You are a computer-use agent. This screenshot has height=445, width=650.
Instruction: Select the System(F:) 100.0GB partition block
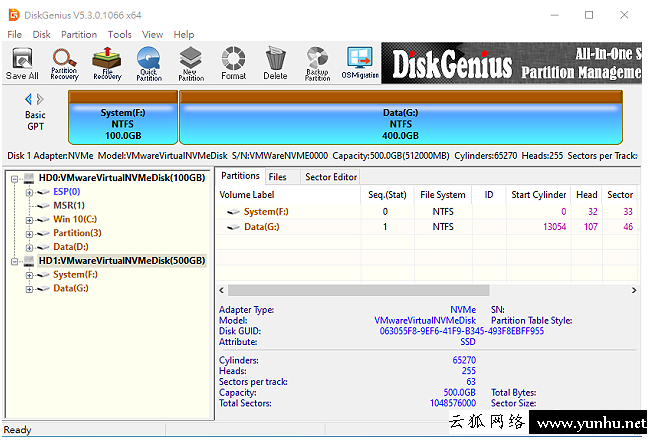coord(123,118)
